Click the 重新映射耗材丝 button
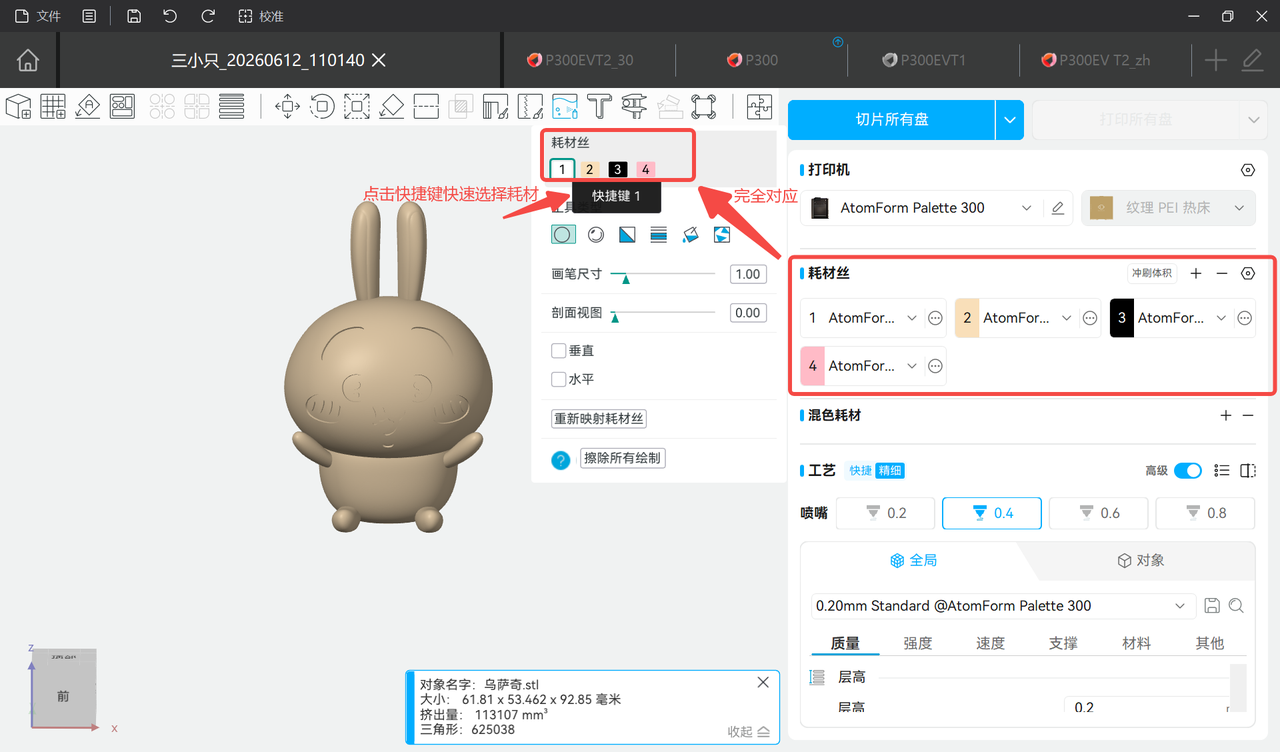Screen dimensions: 1280x752 click(x=599, y=419)
